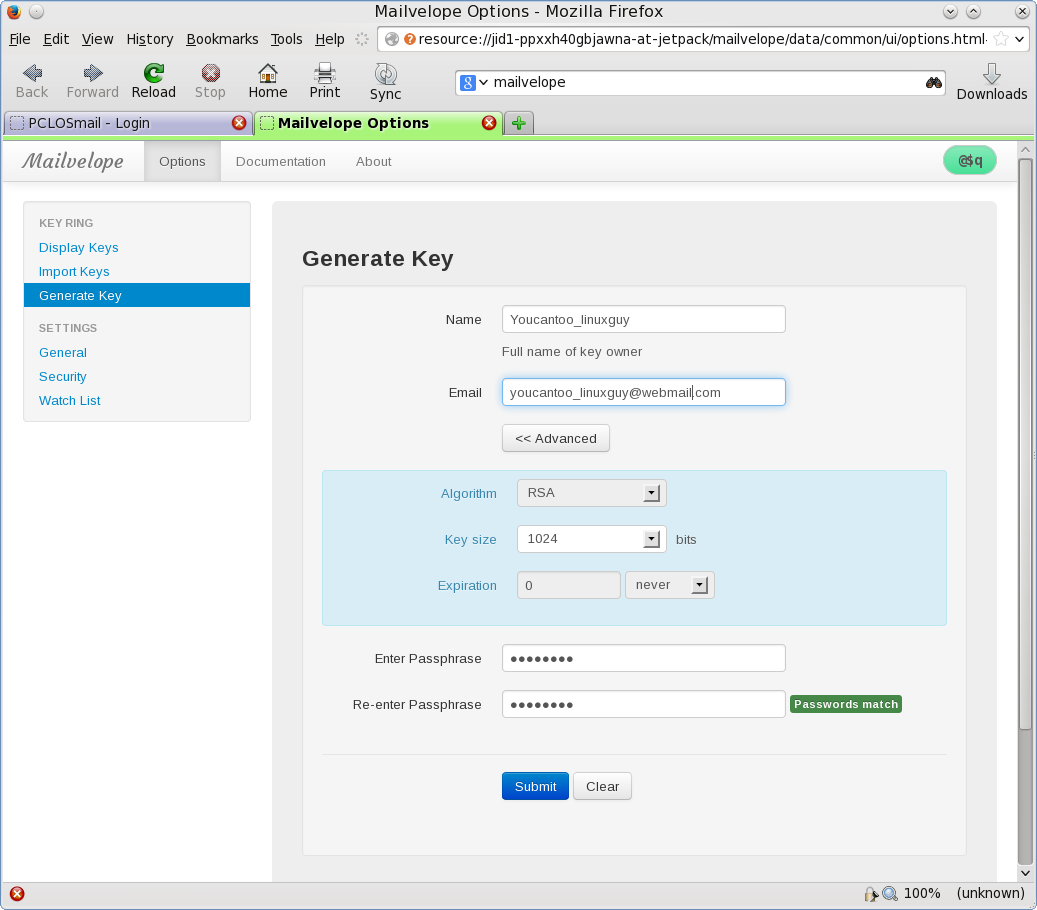Click the red error icon in status bar

pyautogui.click(x=17, y=893)
